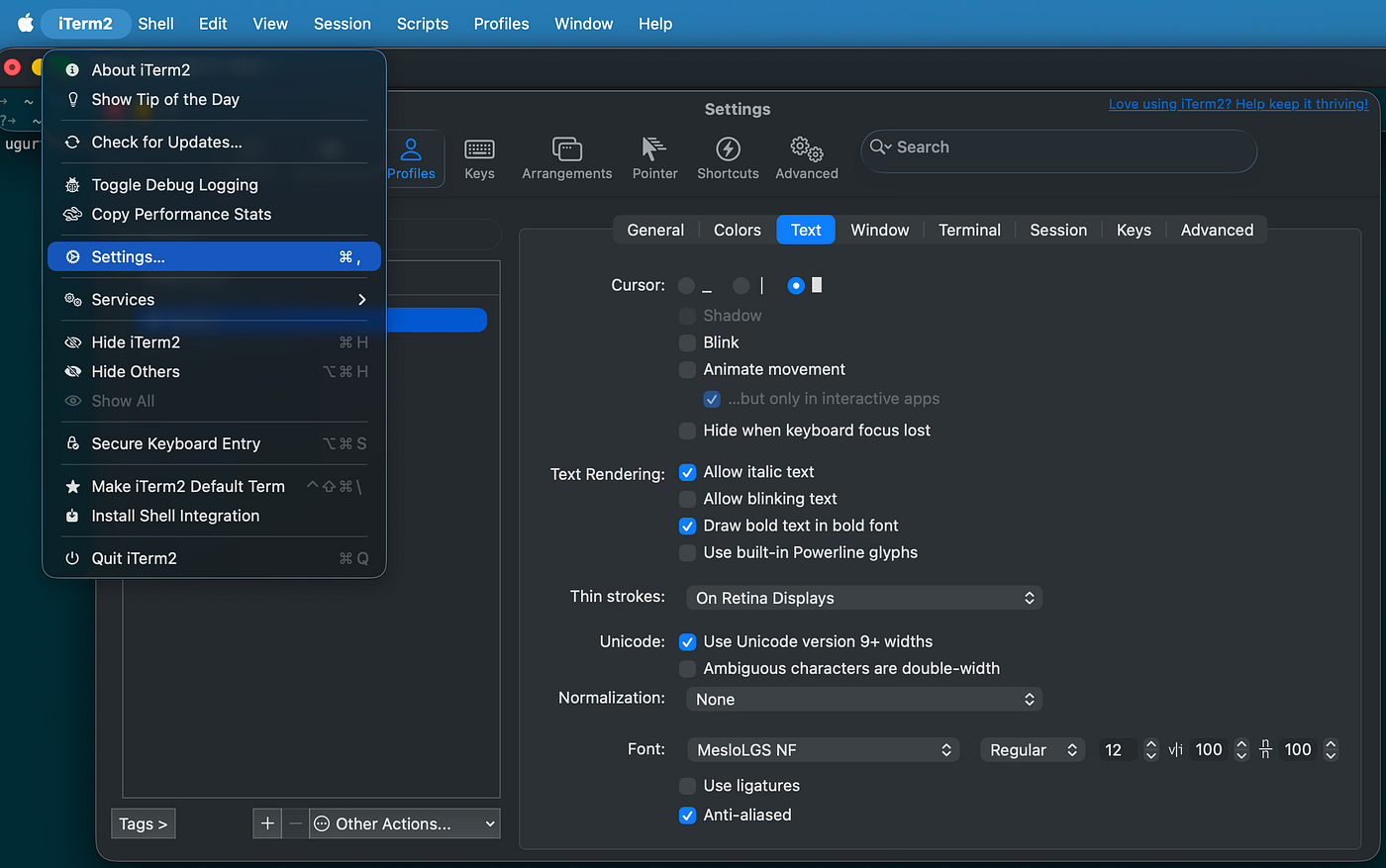Screen dimensions: 1386x868
Task: Click the lock icon for Secure Keyboard Entry
Action: 72,443
